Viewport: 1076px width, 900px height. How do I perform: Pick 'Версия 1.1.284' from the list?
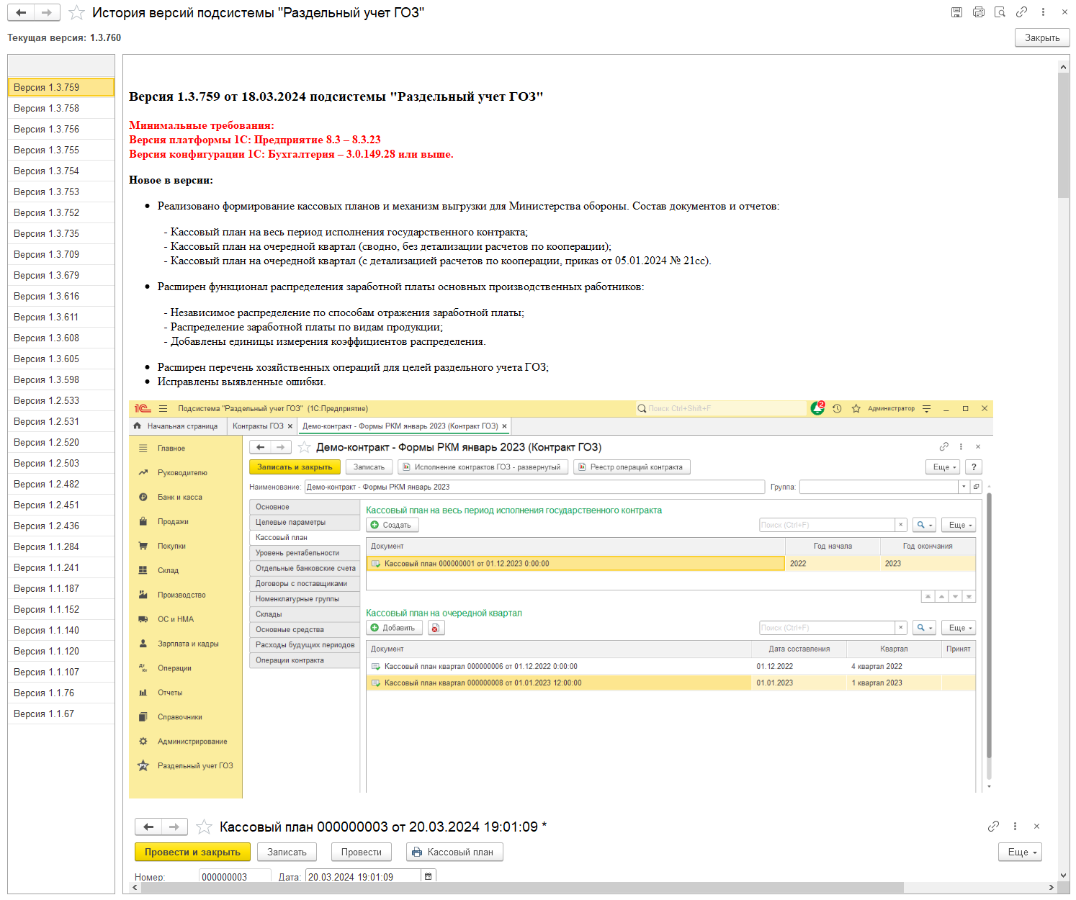61,547
